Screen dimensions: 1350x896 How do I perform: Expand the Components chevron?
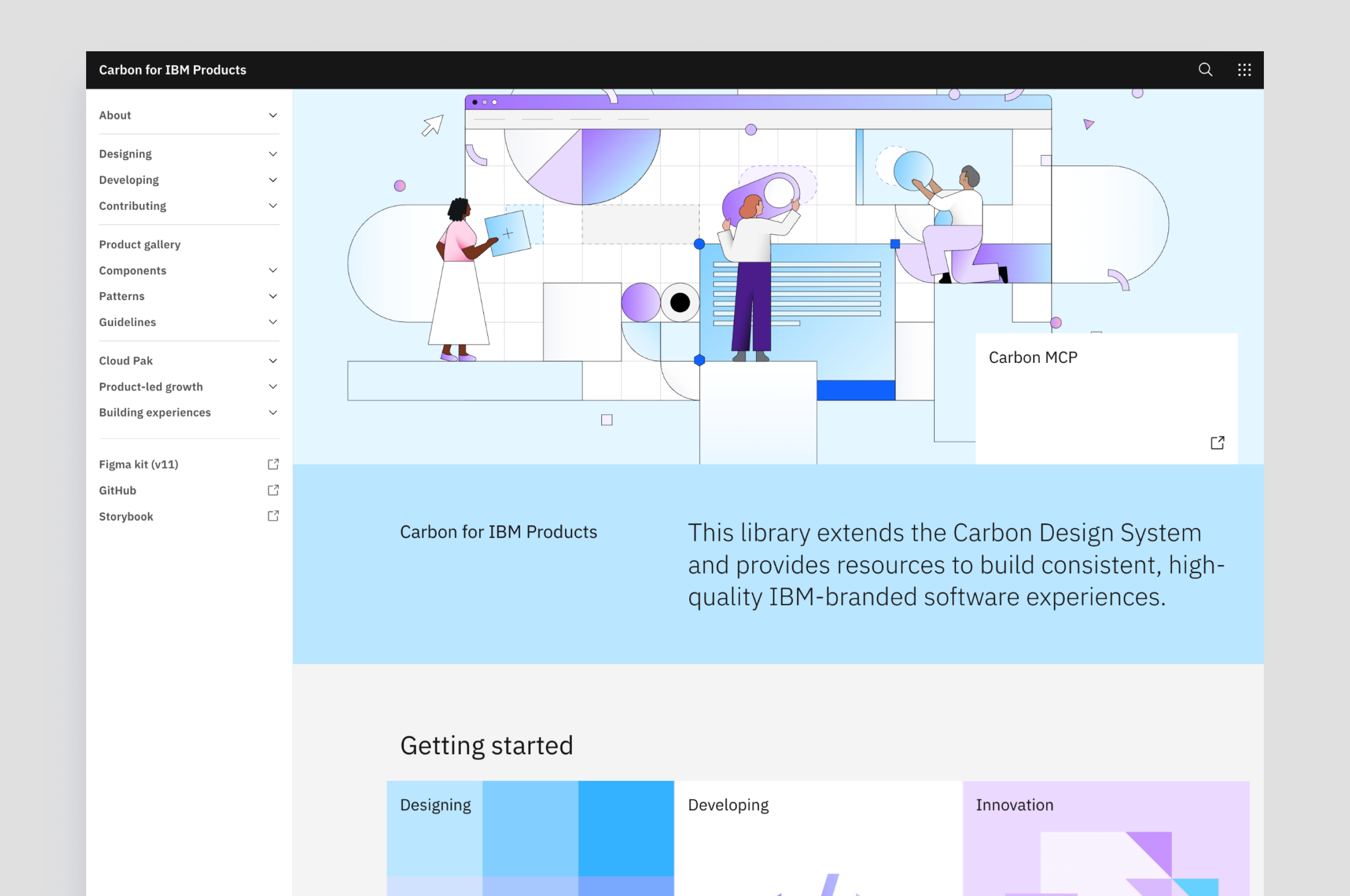pos(273,270)
